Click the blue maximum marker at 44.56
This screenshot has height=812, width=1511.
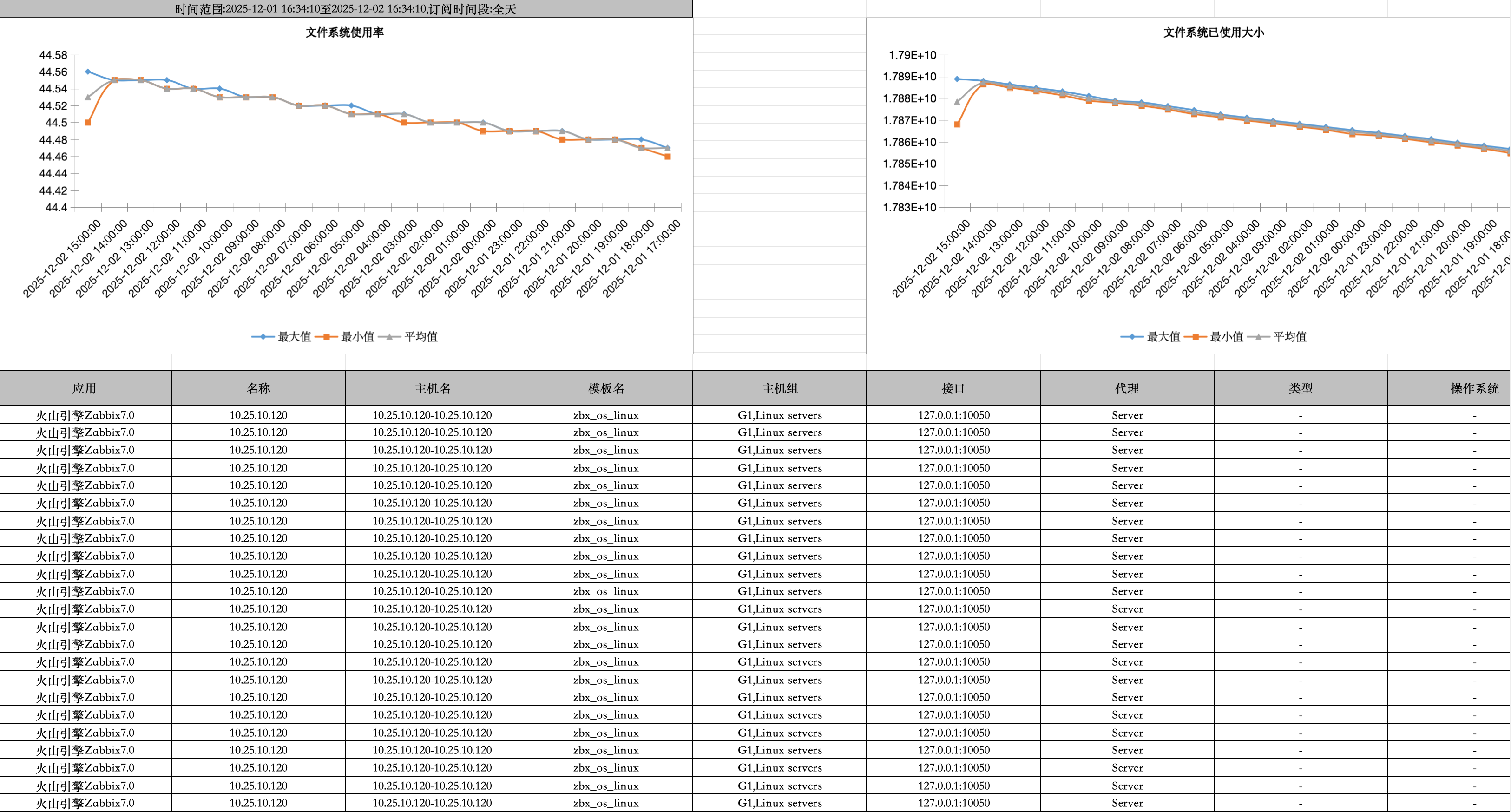88,72
